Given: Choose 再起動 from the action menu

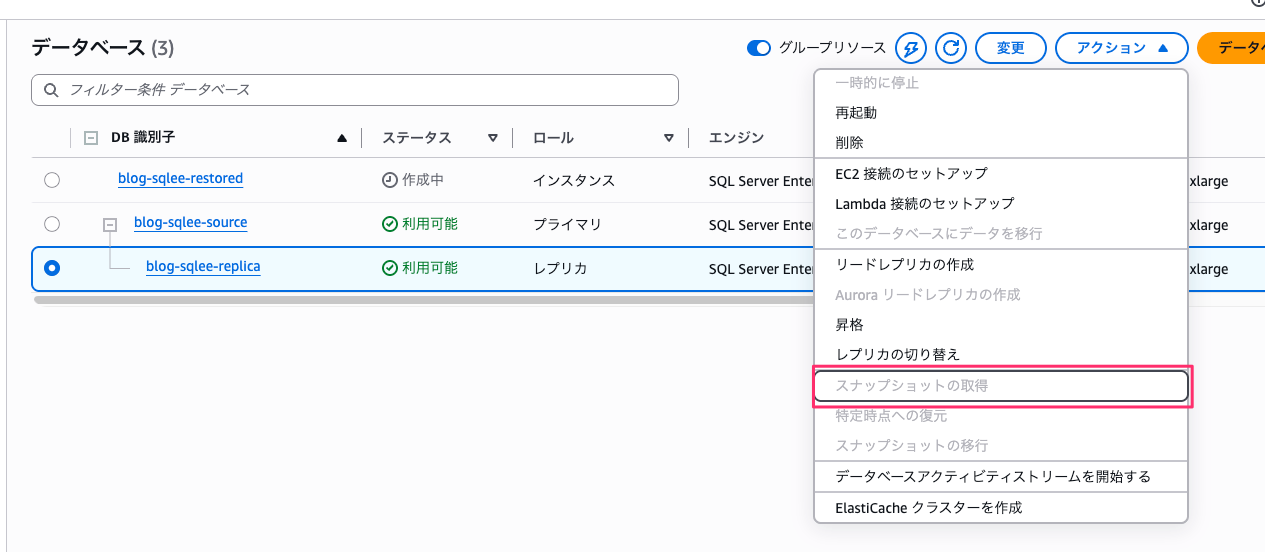Looking at the screenshot, I should tap(1001, 113).
